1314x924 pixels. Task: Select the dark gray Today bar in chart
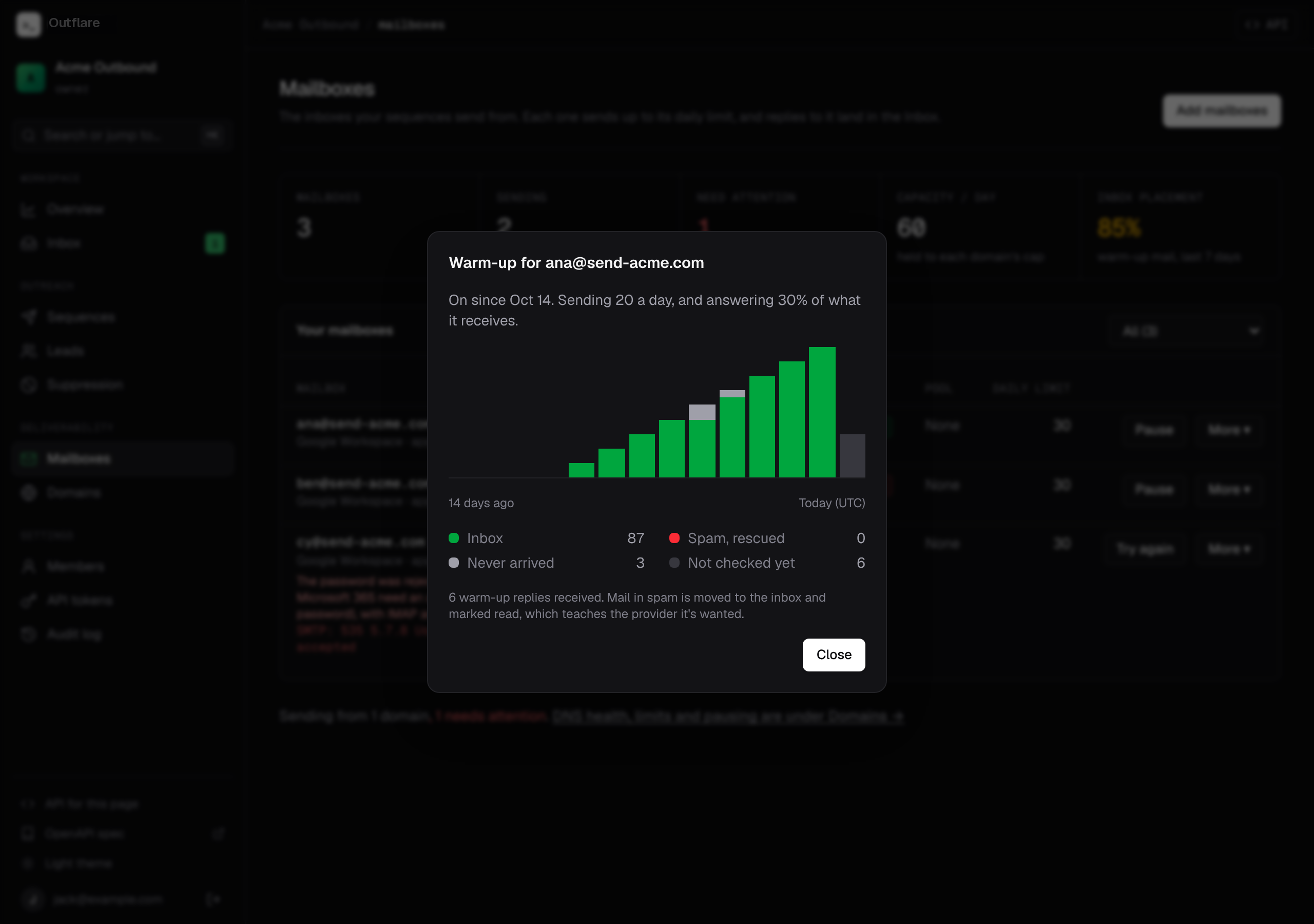click(x=852, y=456)
